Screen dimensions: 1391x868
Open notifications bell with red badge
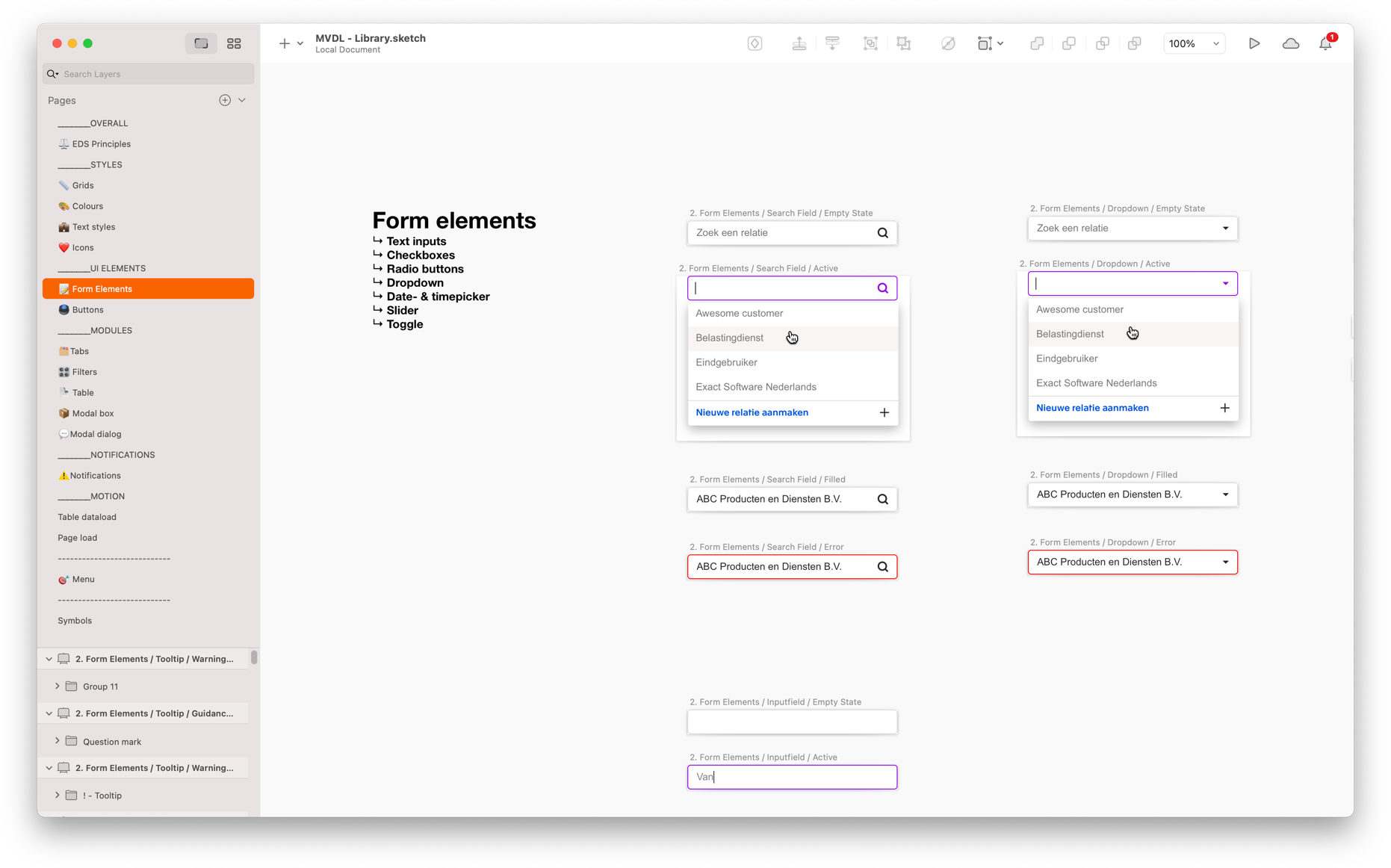(1325, 43)
